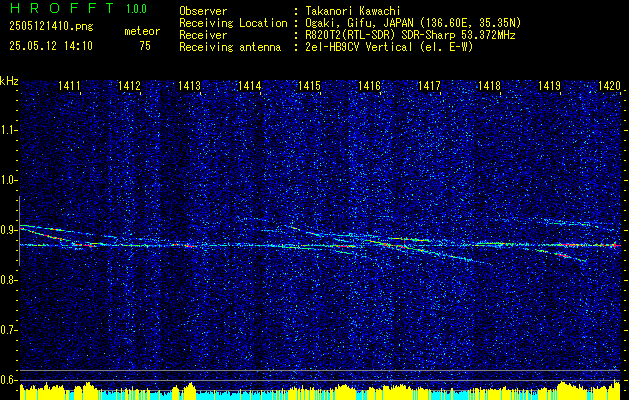Click the meteor label
Screen dimensions: 629x400
(x=142, y=31)
